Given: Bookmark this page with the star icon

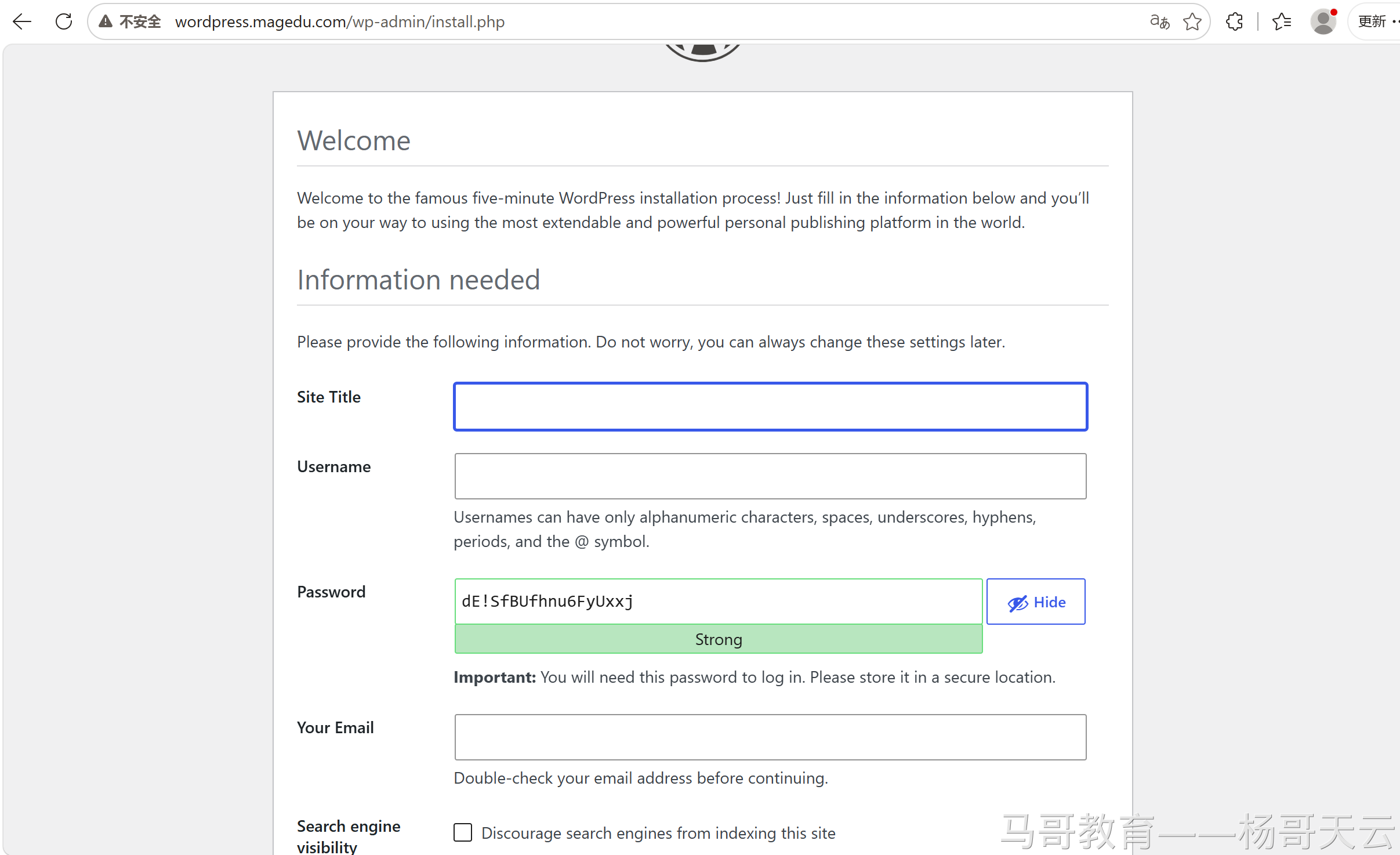Looking at the screenshot, I should (1192, 21).
